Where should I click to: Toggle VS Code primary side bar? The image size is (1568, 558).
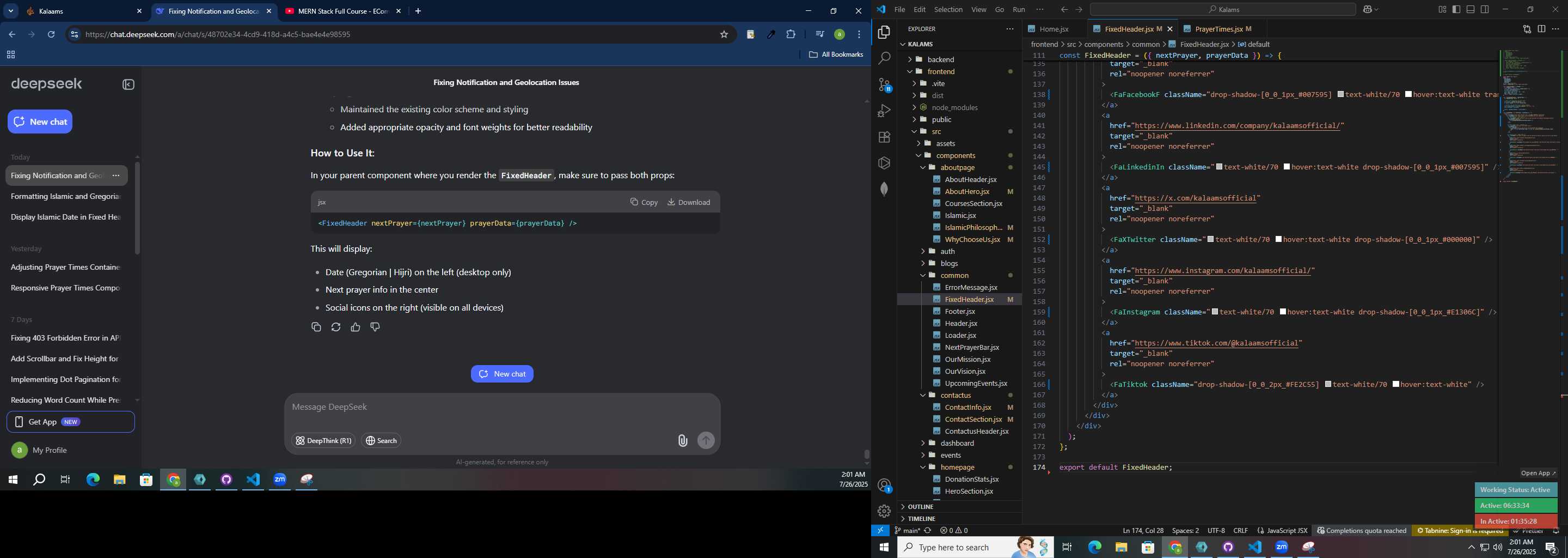1456,9
